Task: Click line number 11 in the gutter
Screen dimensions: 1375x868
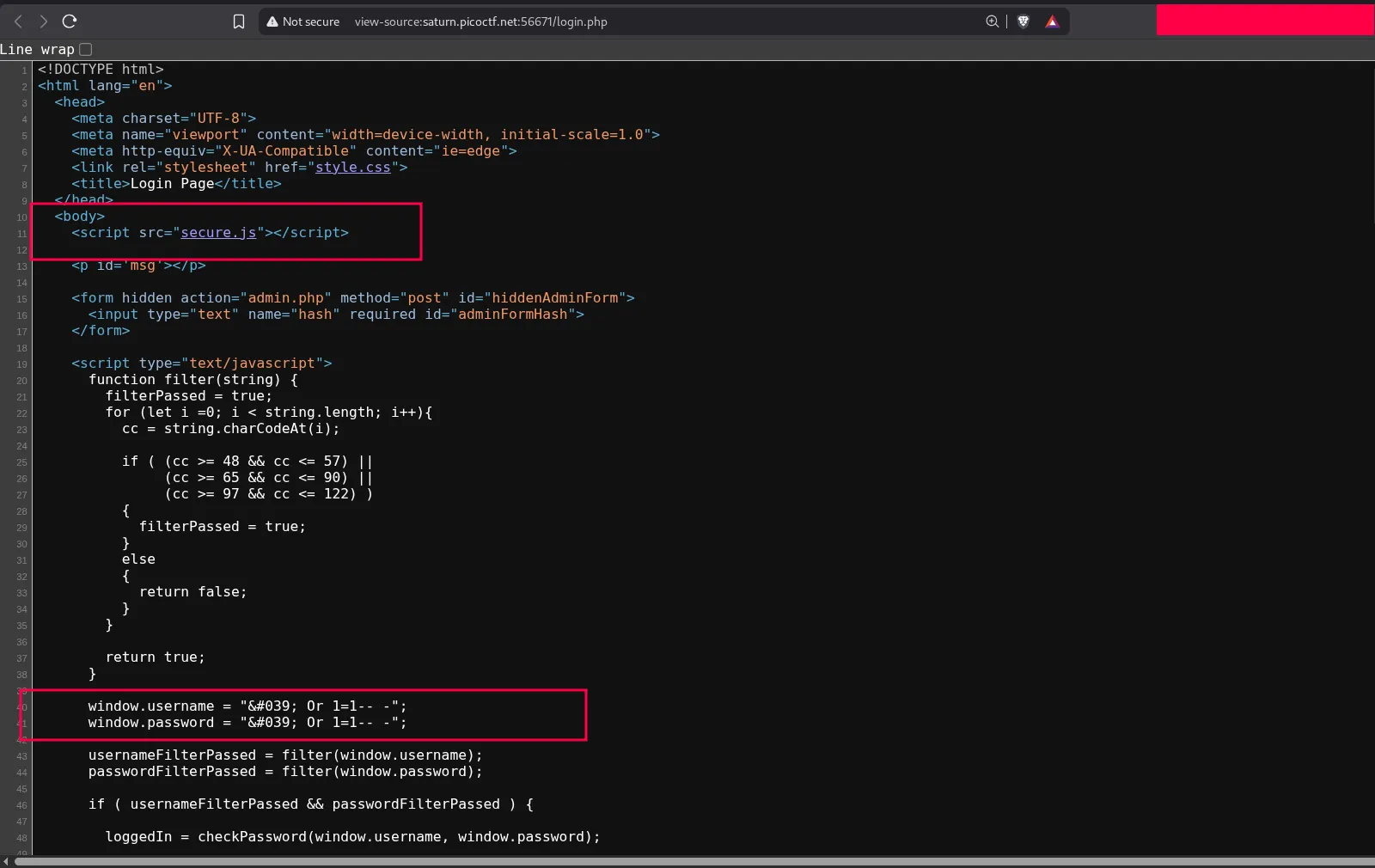Action: pos(22,234)
